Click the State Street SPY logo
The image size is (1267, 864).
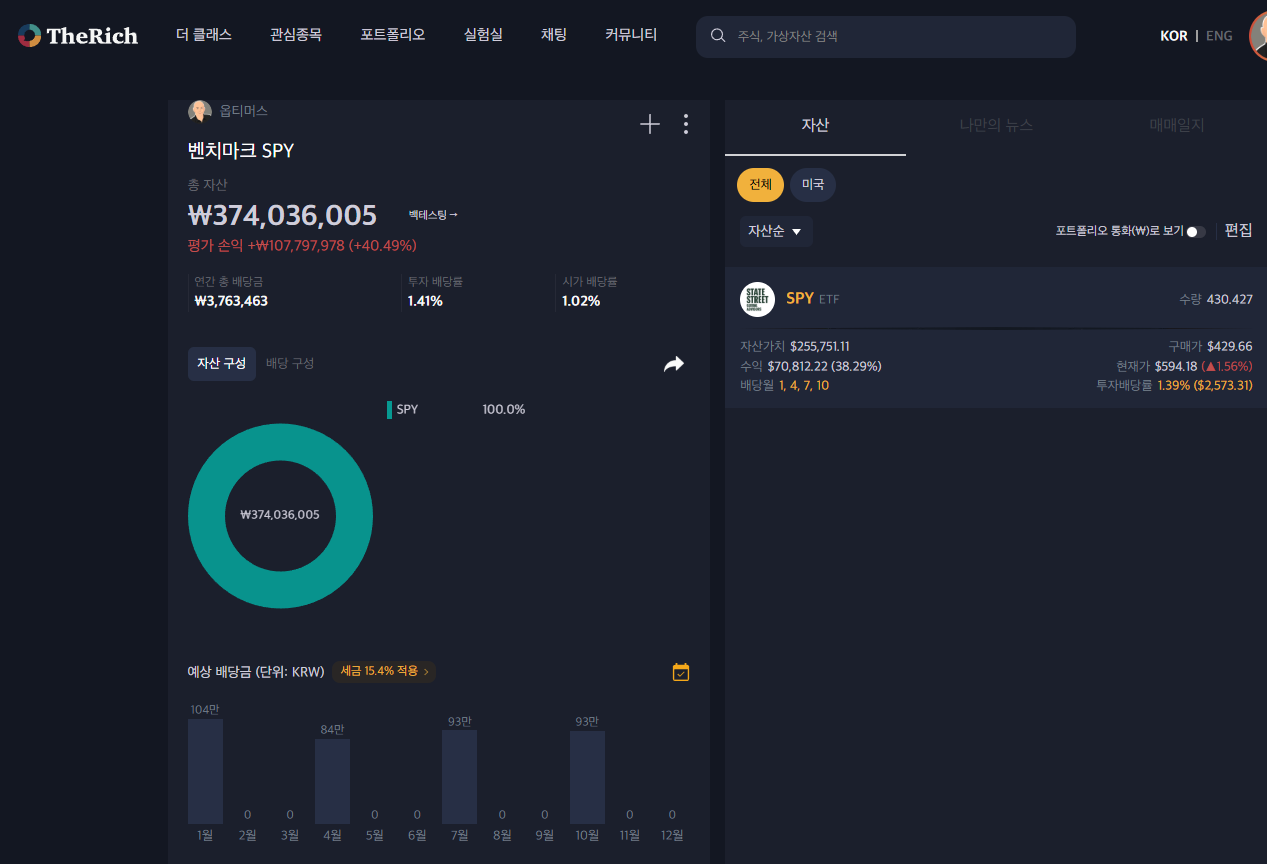pos(757,299)
